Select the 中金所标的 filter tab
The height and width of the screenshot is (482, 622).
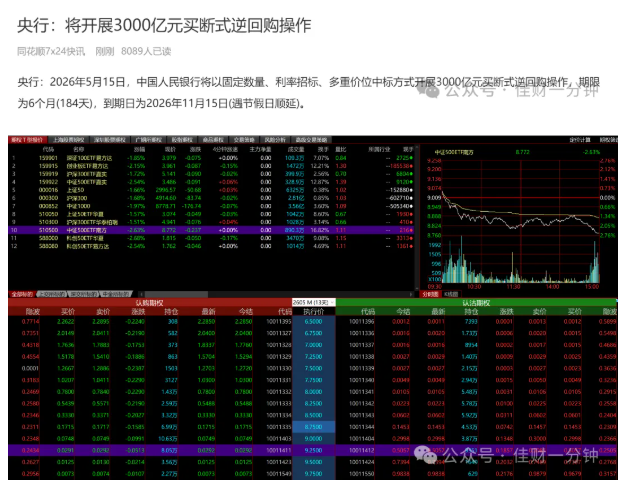tap(116, 294)
